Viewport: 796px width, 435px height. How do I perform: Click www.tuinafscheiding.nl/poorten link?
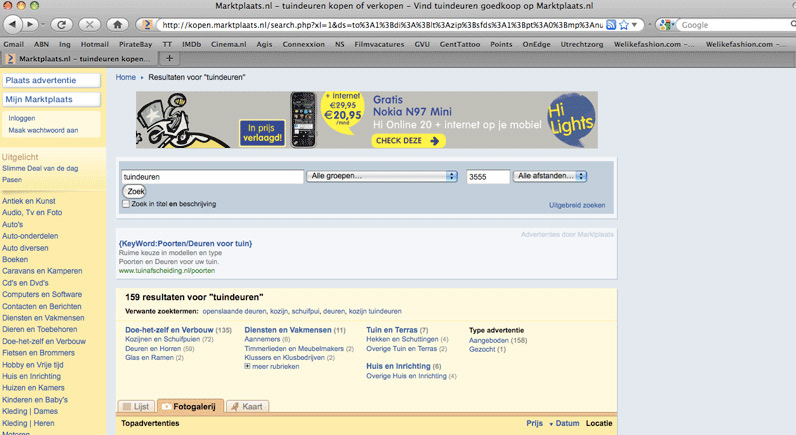click(x=167, y=271)
